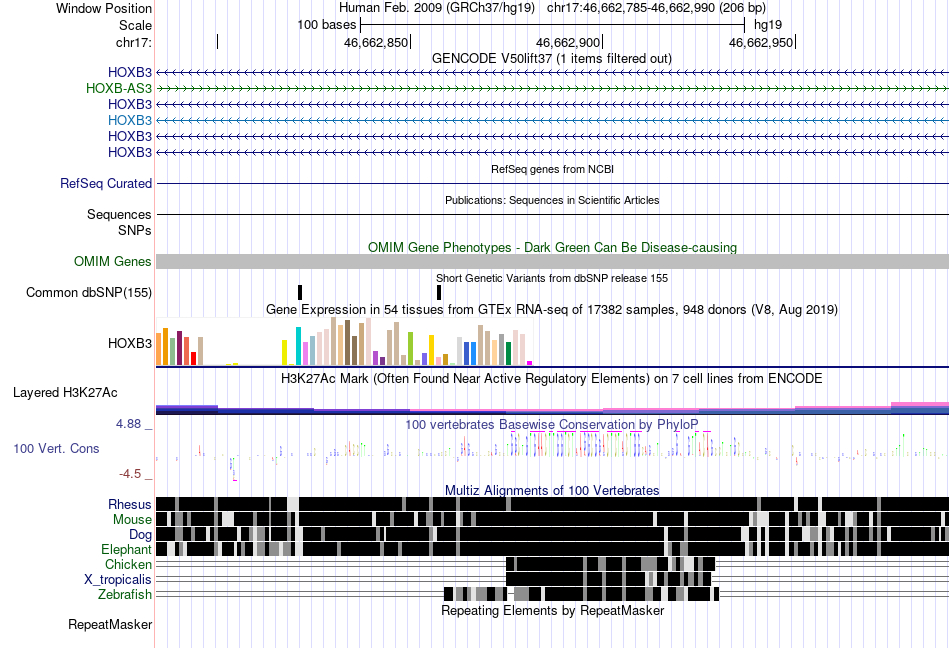
Task: Click the Chicken alignment label
Action: click(x=128, y=564)
